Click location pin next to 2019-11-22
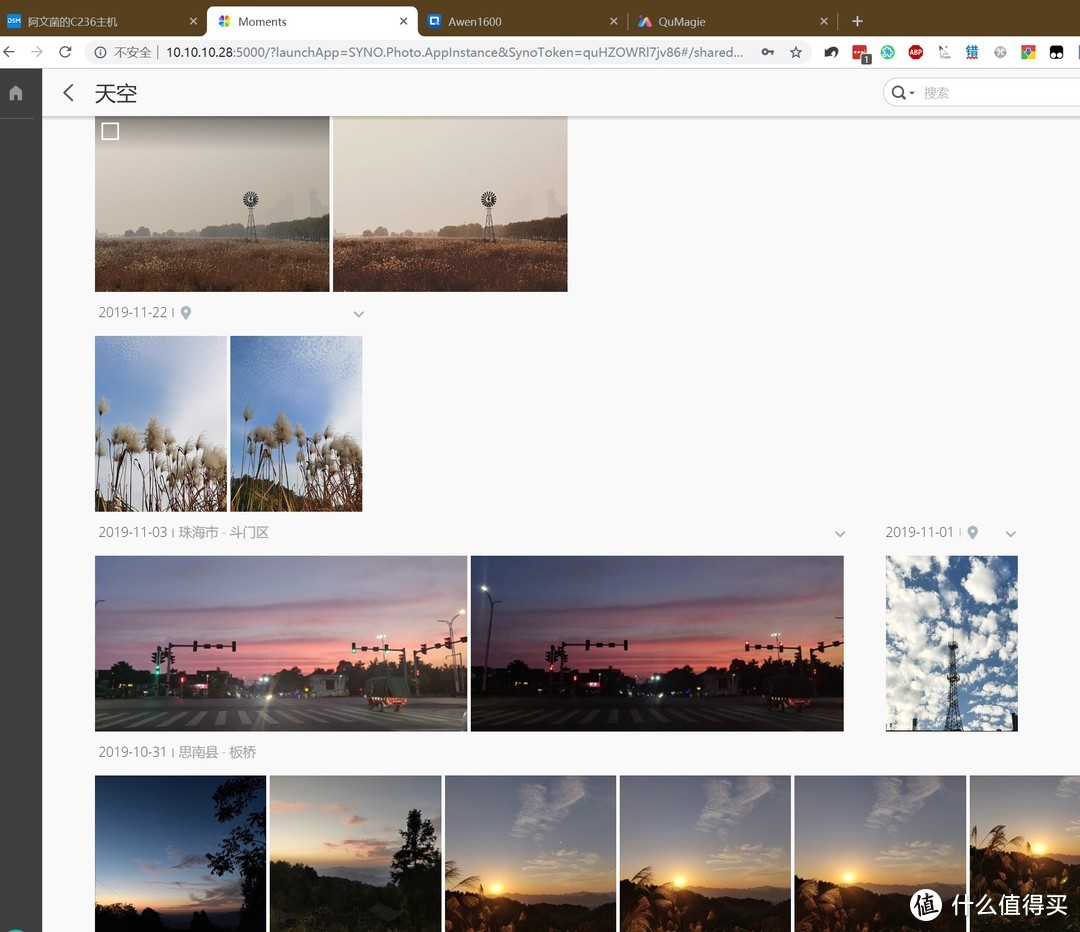 point(186,313)
